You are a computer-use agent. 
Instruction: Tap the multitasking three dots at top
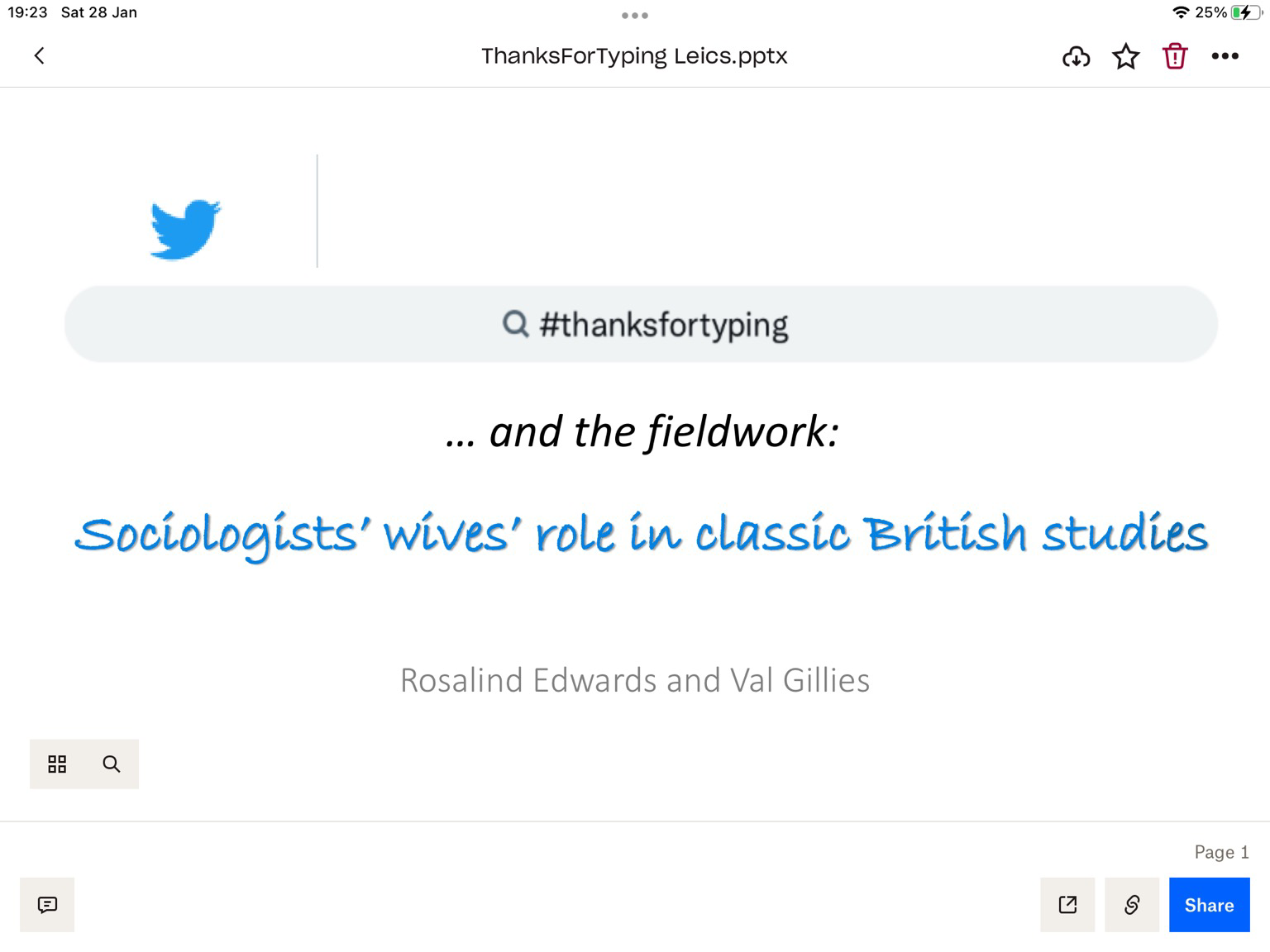635,15
